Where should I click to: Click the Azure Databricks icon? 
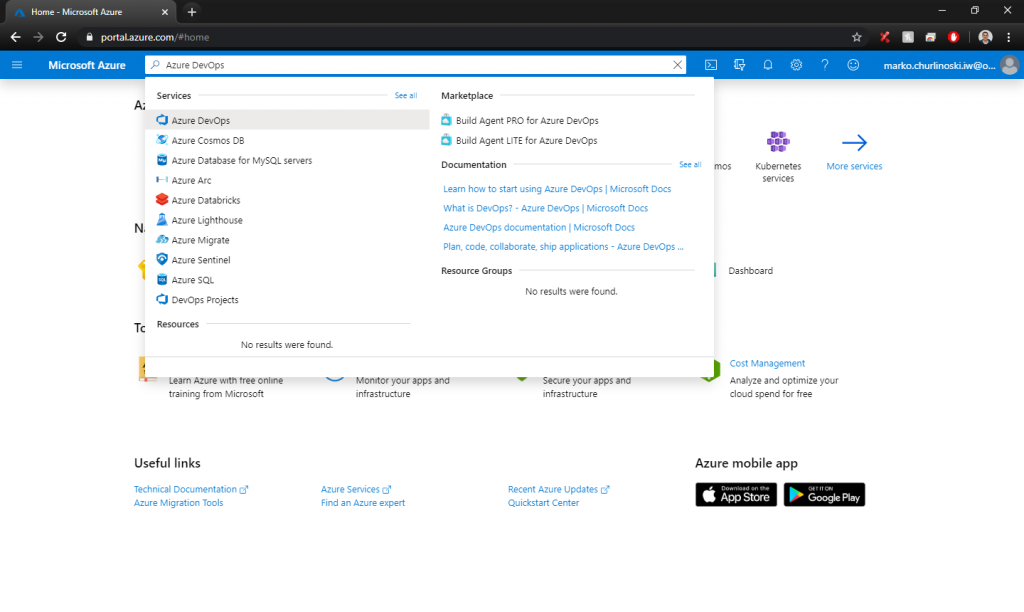(162, 200)
